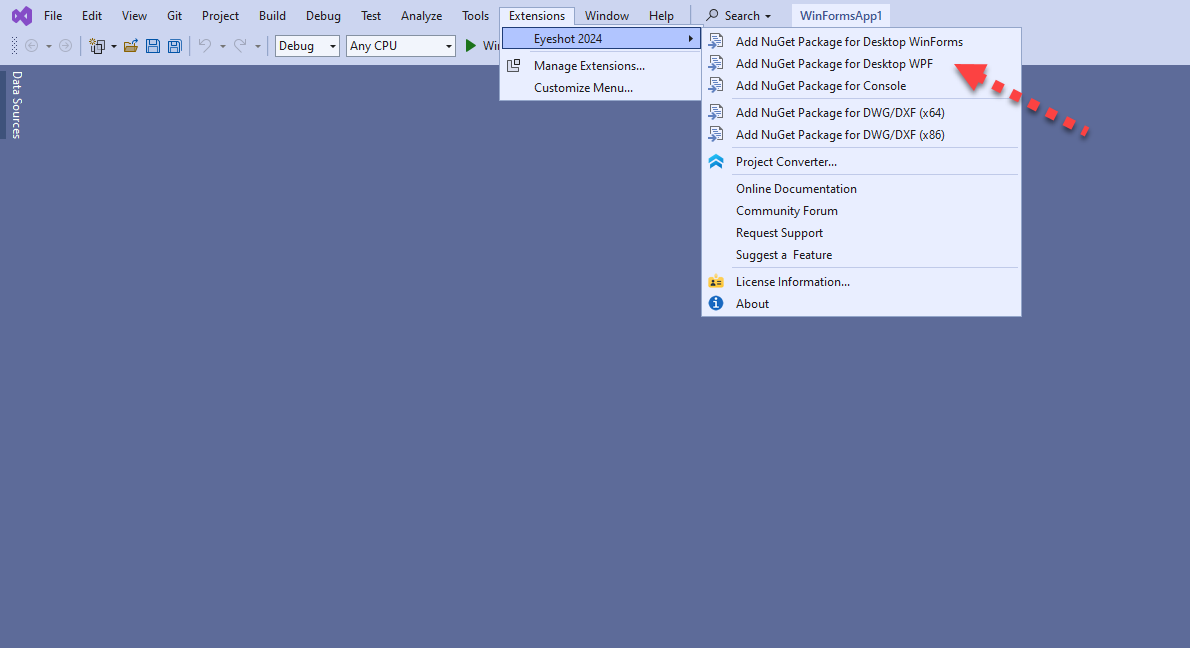Click the License Information badge icon
1190x648 pixels.
tap(716, 282)
